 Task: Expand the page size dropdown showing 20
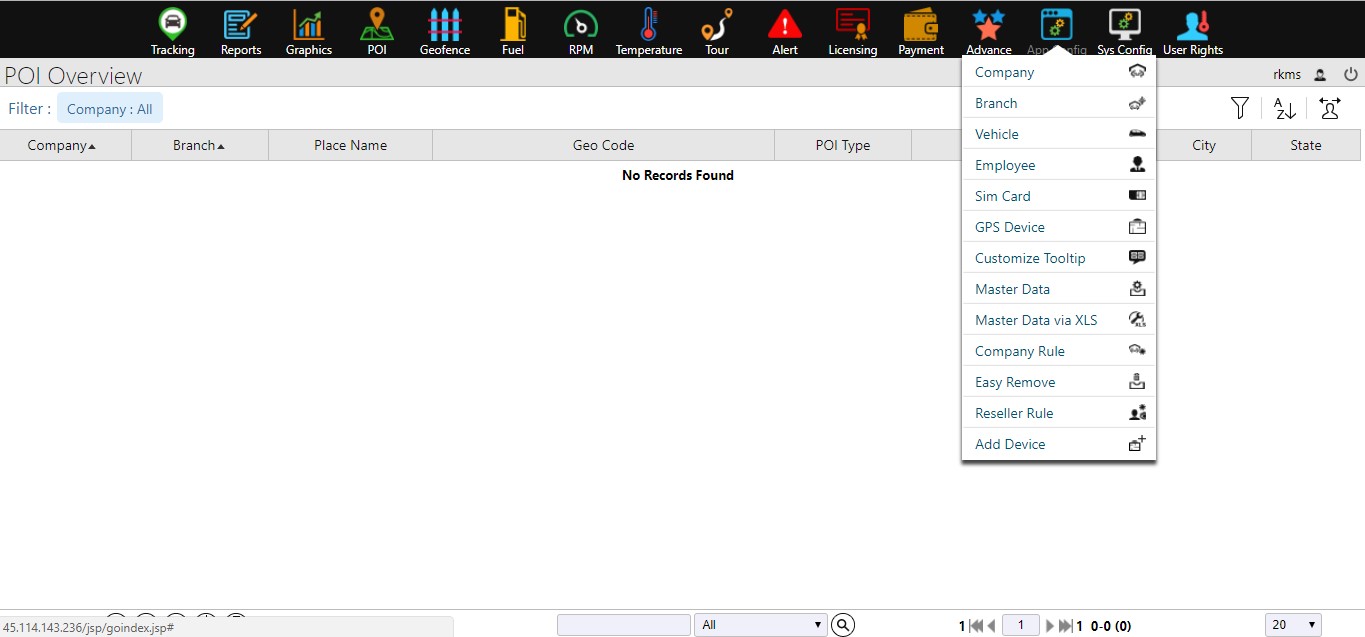tap(1293, 625)
